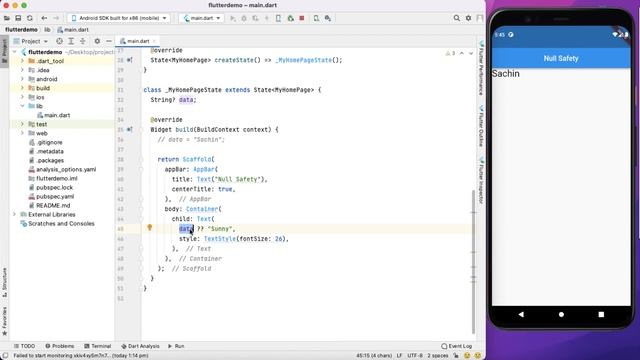Click the Select Opened File target icon
640x360 pixels.
(60, 41)
